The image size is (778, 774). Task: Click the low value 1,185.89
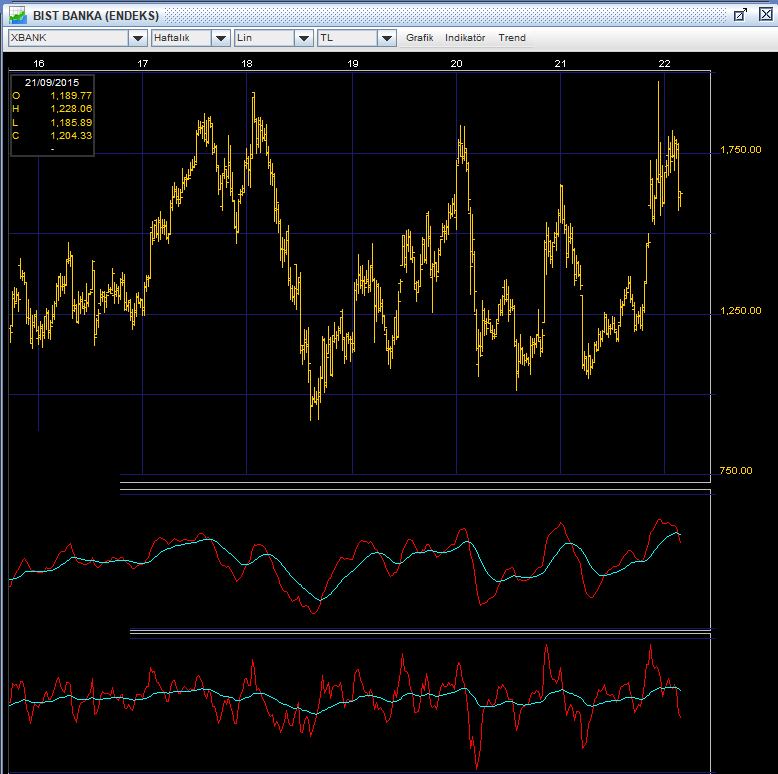point(71,122)
